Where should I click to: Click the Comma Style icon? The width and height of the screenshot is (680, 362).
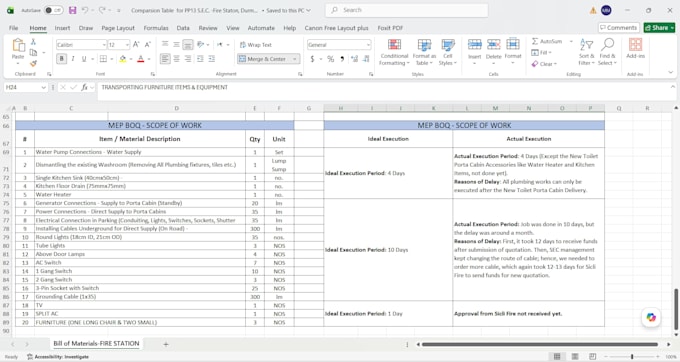(342, 59)
